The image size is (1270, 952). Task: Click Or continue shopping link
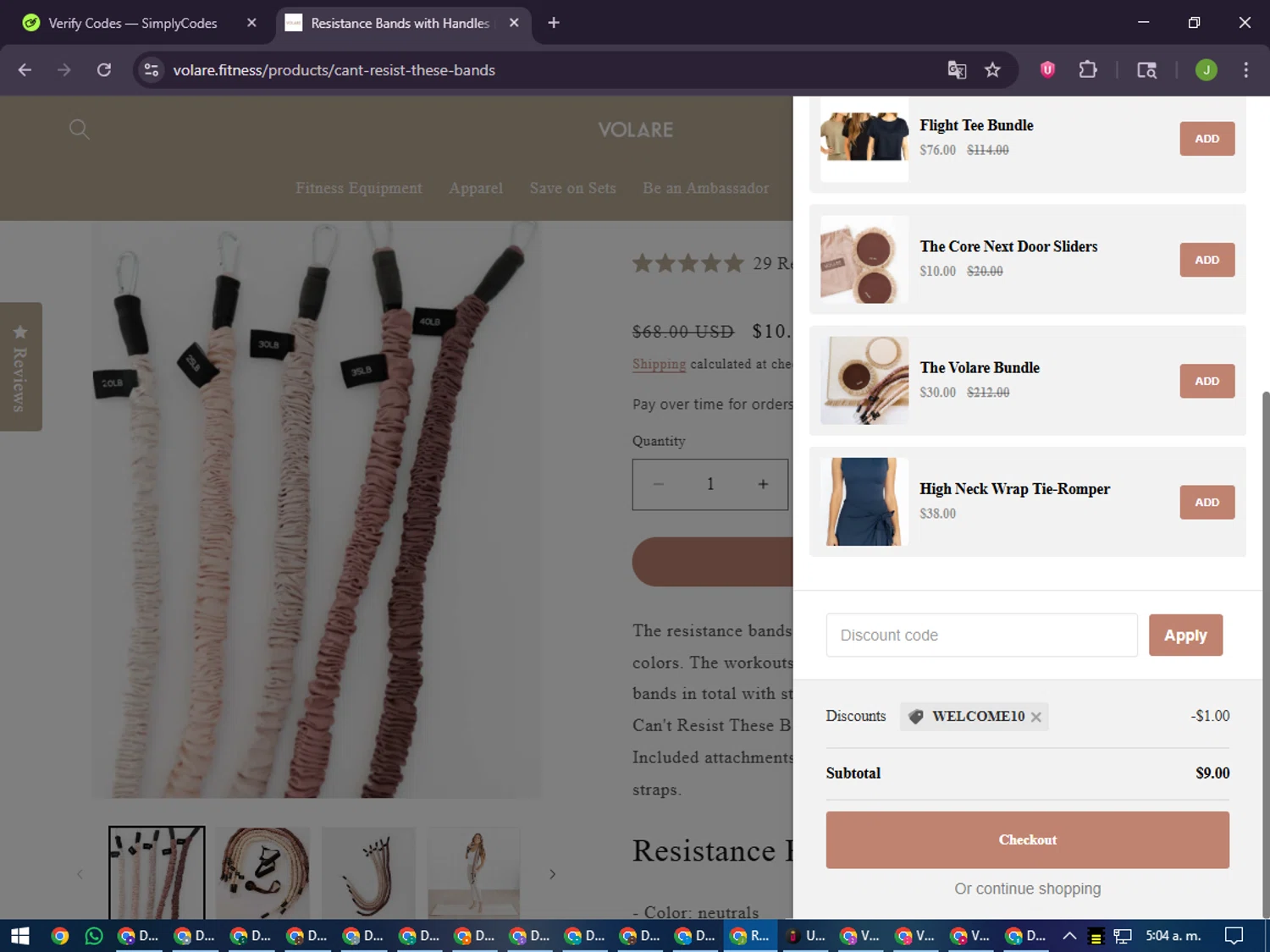pos(1027,889)
